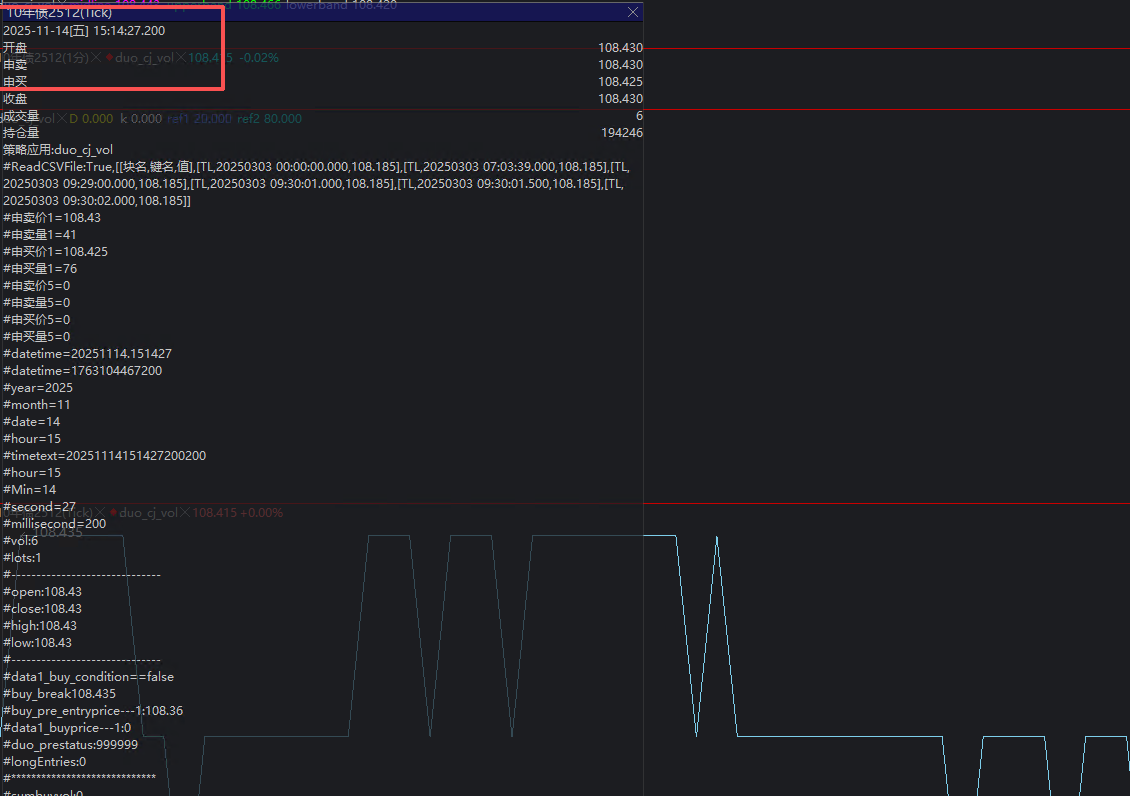
Task: Click the X after duo_cj_vol in Tick chart header
Action: click(x=185, y=512)
